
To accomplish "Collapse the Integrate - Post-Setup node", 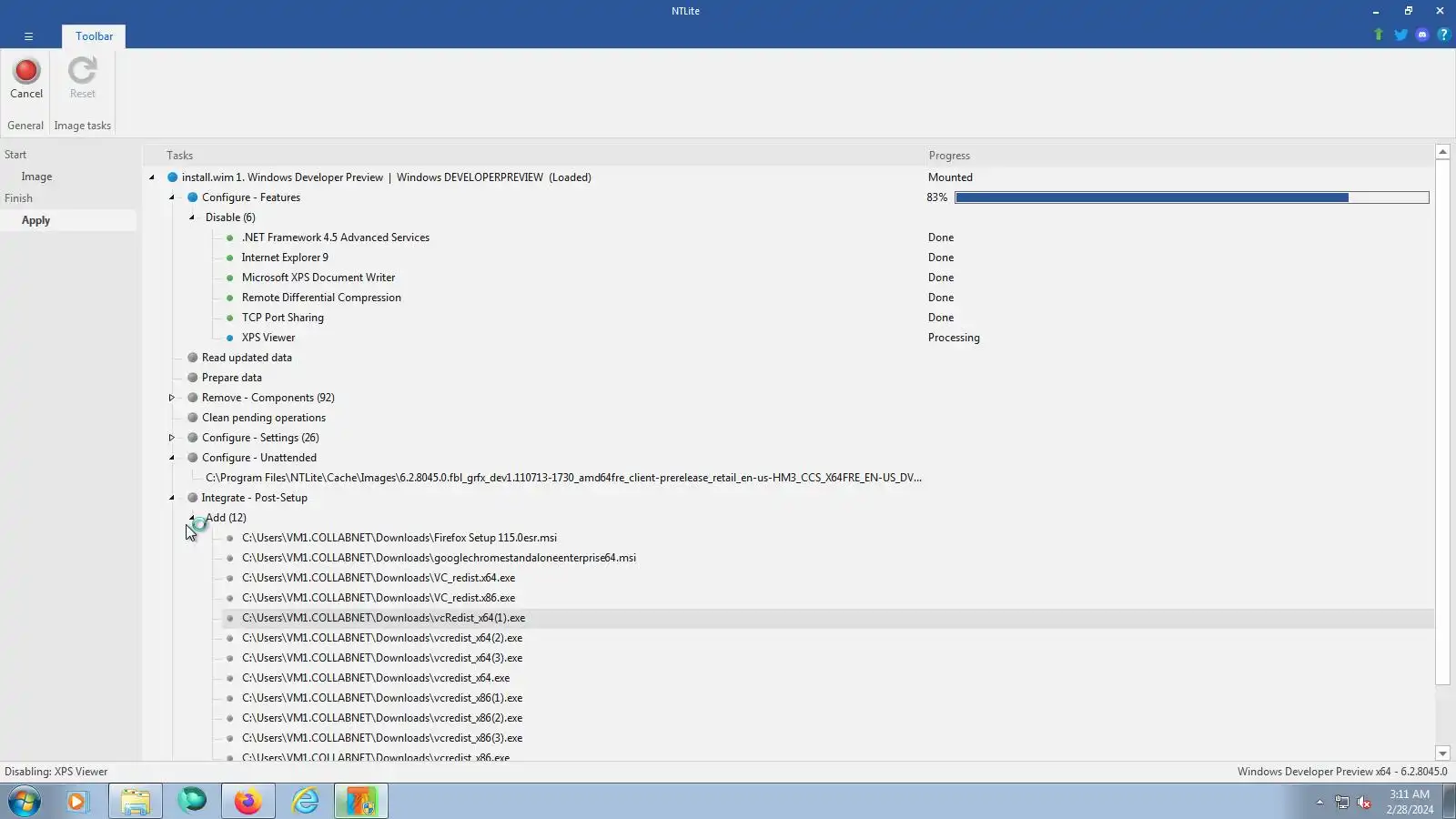I will 172,498.
